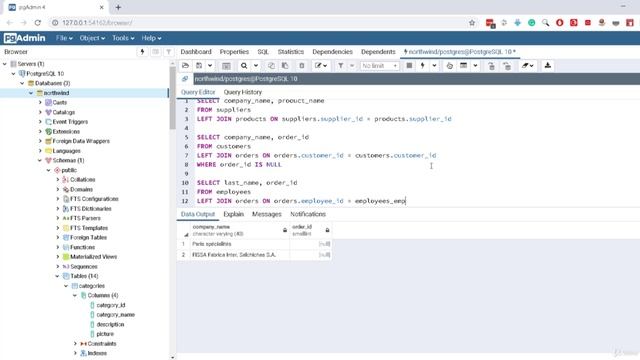Collapse the Schemas (1) tree node

[40, 160]
